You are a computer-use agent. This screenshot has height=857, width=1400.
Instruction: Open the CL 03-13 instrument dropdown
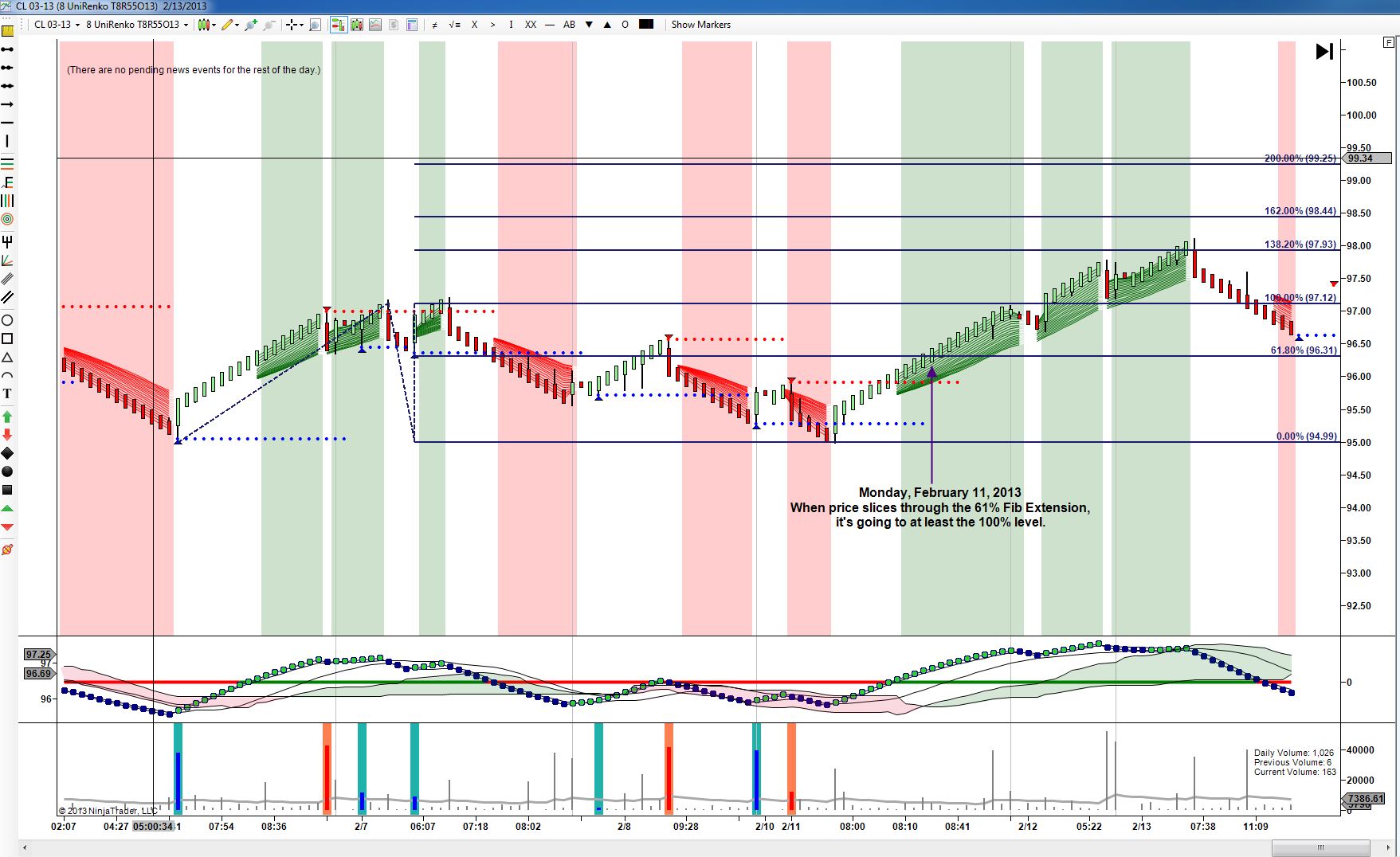coord(57,25)
